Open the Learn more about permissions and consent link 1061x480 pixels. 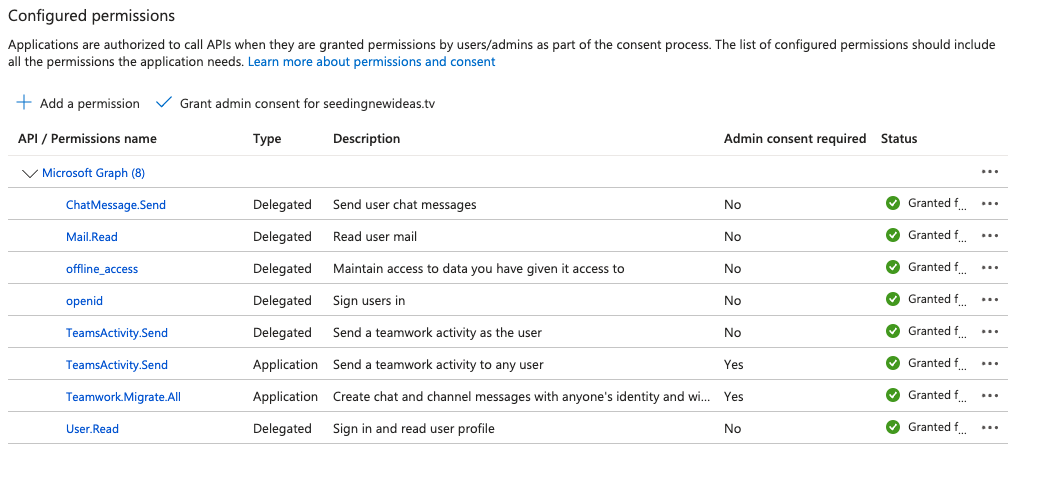tap(371, 62)
